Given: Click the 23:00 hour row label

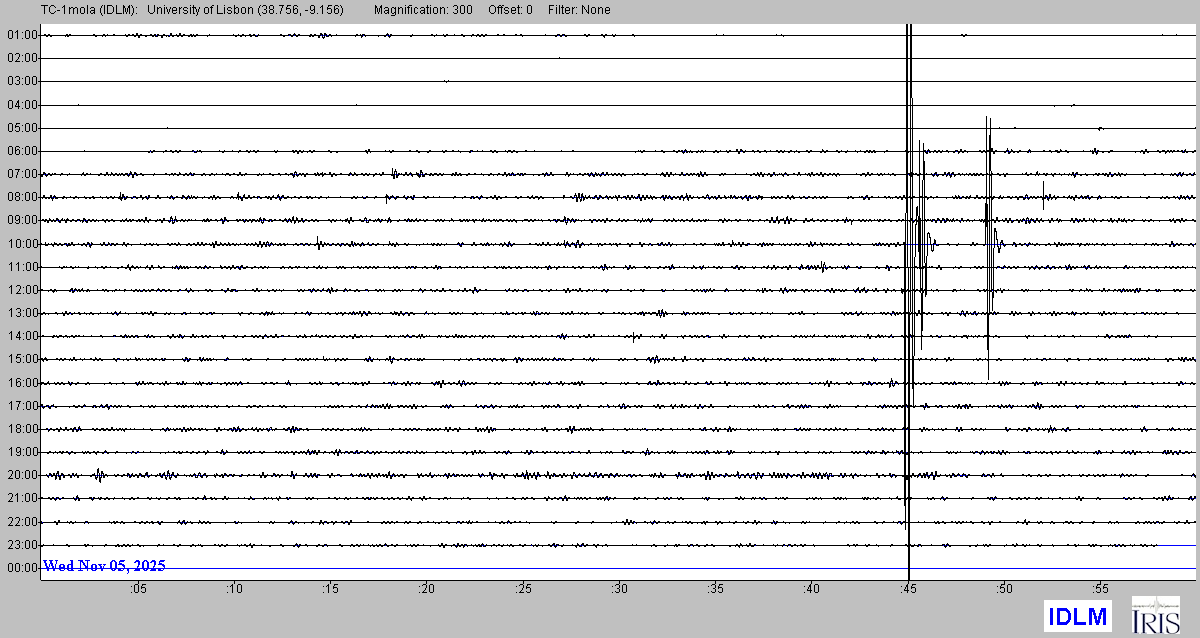Looking at the screenshot, I should [x=22, y=545].
